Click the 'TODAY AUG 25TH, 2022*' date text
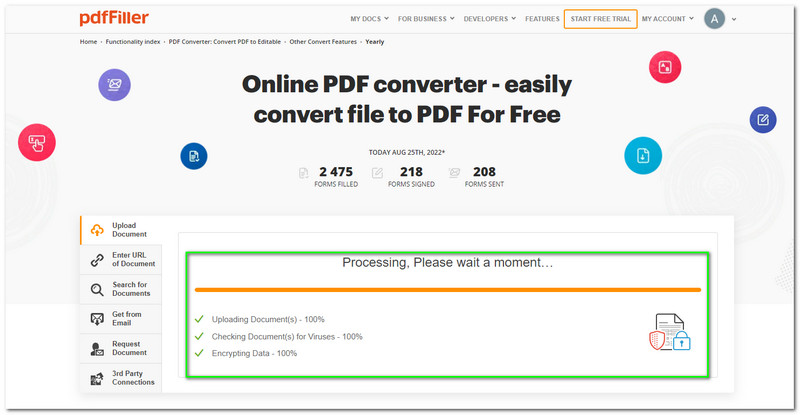The width and height of the screenshot is (800, 415). [407, 152]
